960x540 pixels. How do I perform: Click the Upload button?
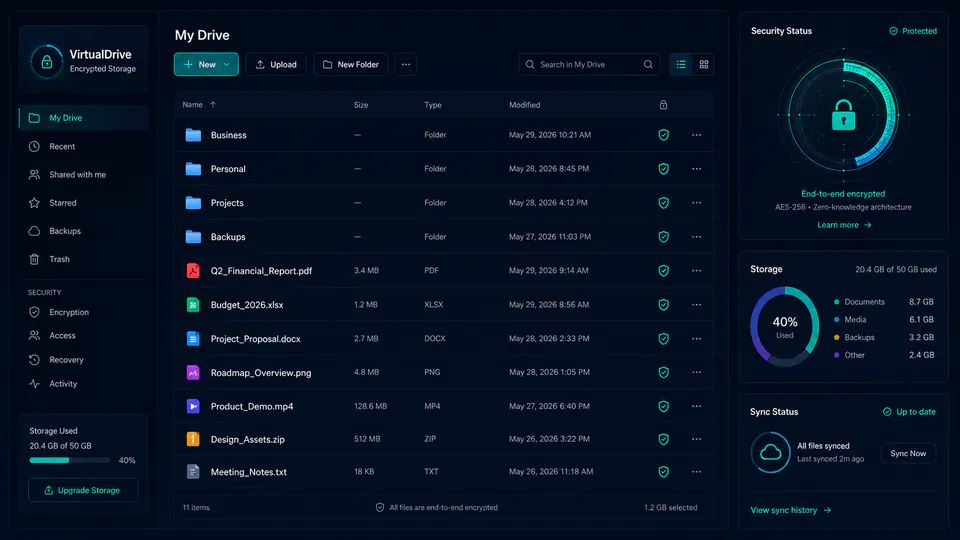coord(276,64)
